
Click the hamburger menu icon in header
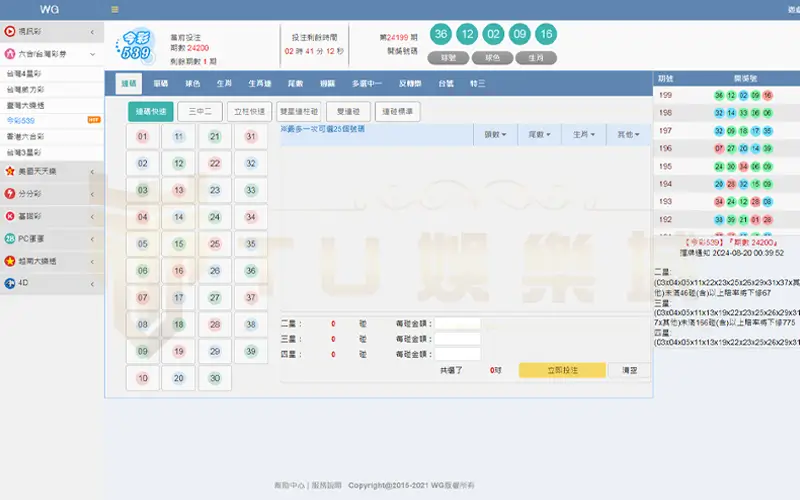pos(115,9)
